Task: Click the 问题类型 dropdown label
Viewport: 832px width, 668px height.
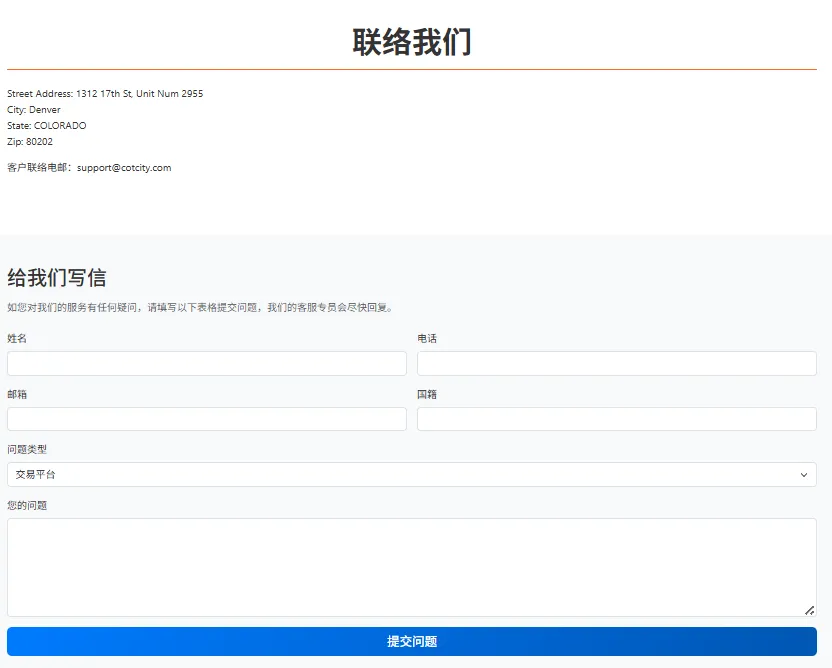Action: pyautogui.click(x=27, y=449)
